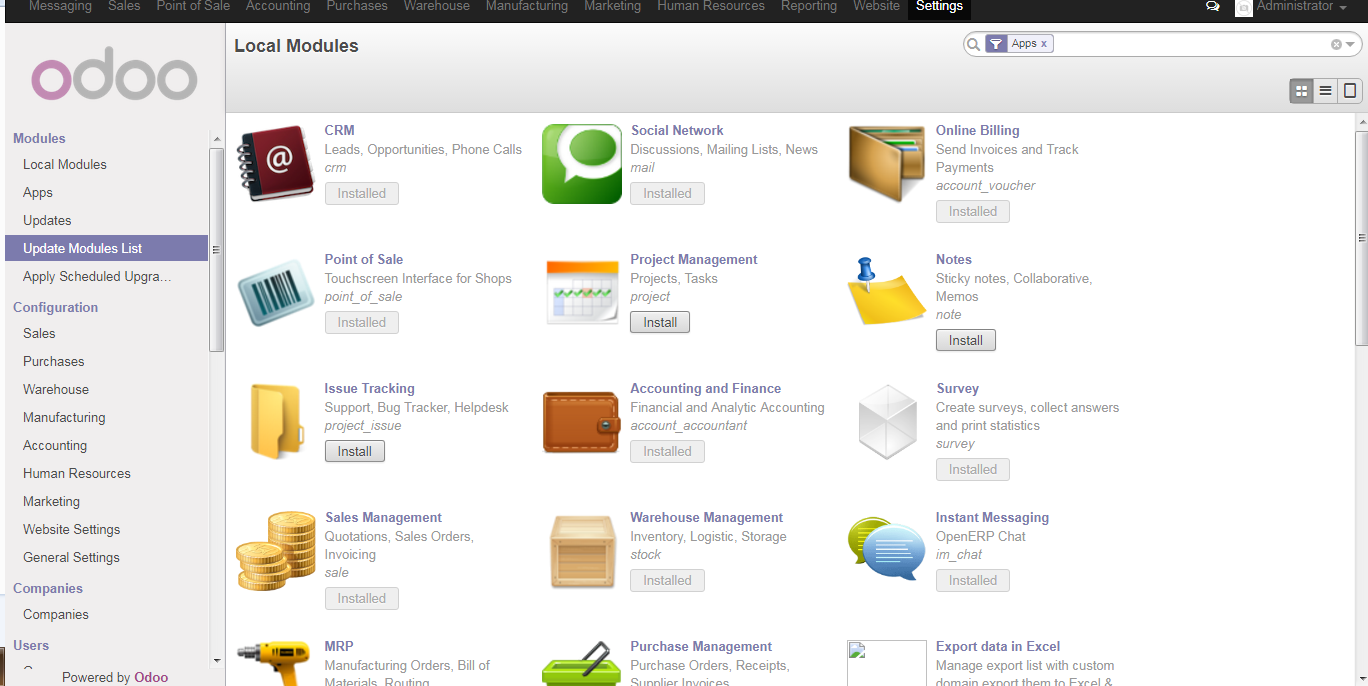Open the Survey cube icon
Image resolution: width=1368 pixels, height=686 pixels.
pyautogui.click(x=887, y=422)
